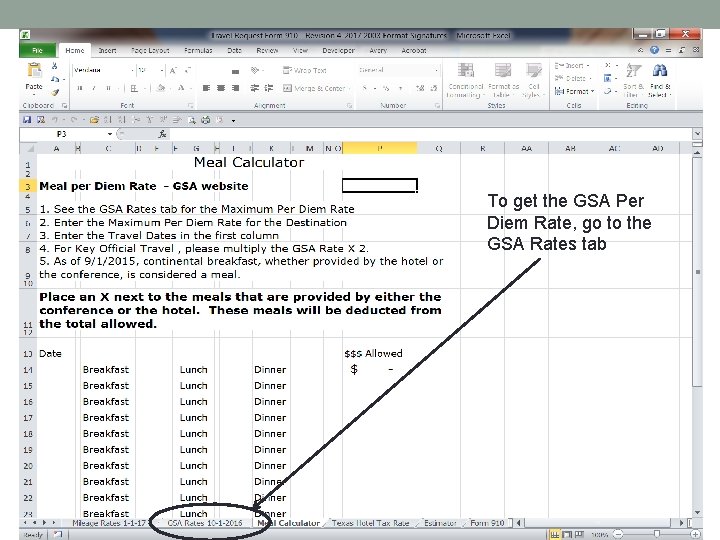Switch to the Developer tab
The width and height of the screenshot is (720, 540).
[338, 51]
